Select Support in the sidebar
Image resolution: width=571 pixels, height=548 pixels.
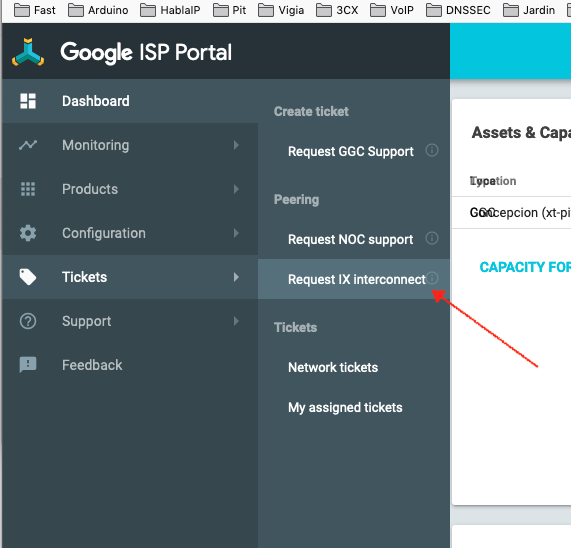click(130, 321)
